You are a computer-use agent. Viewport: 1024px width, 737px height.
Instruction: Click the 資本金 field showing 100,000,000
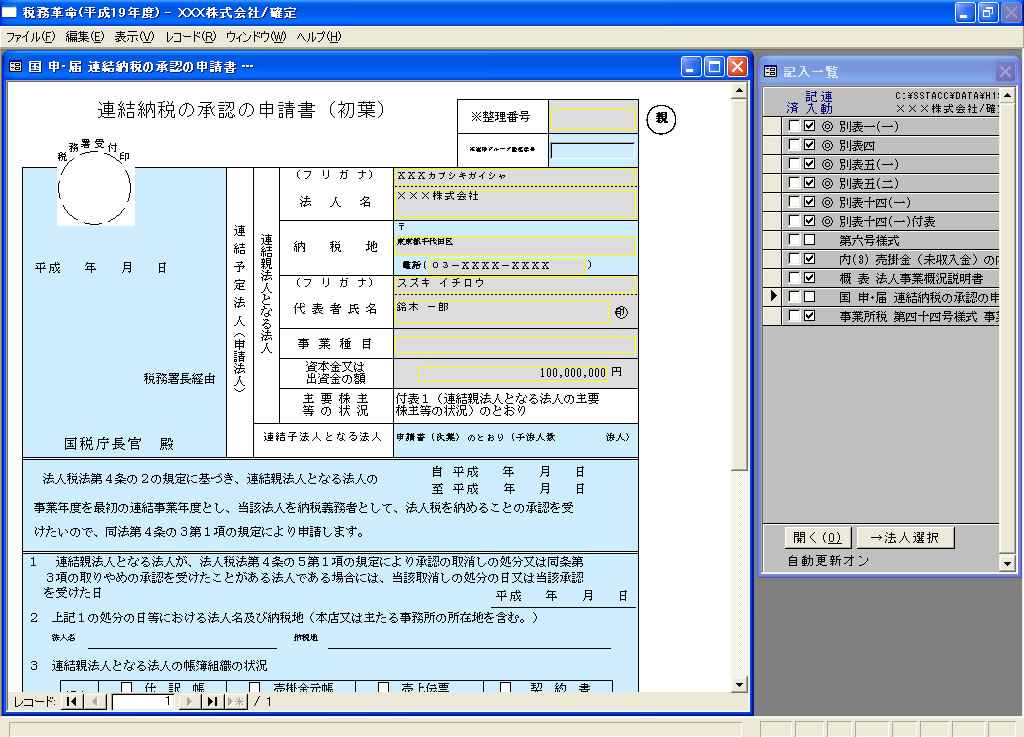click(513, 373)
